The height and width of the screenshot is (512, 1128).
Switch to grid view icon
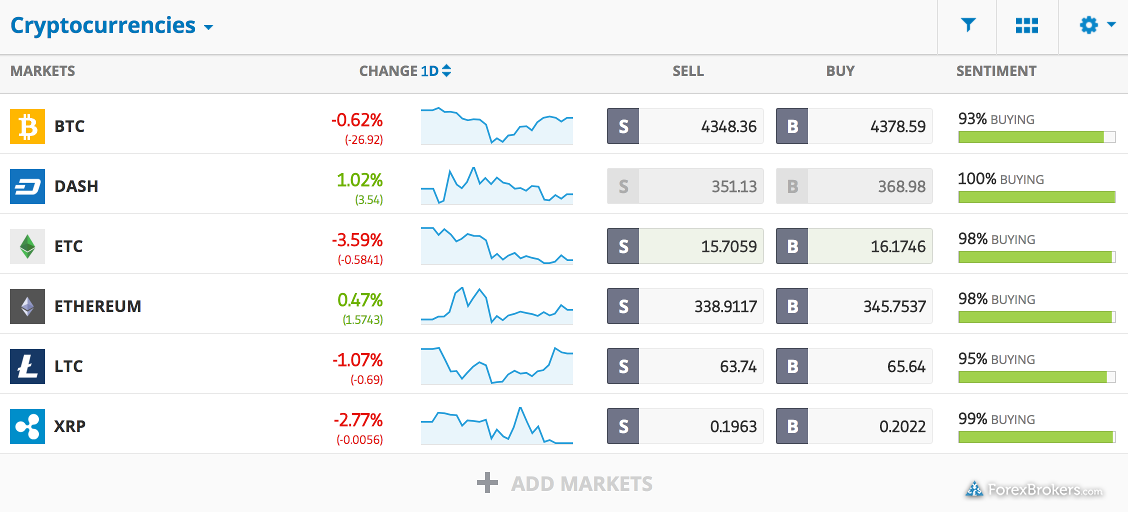pyautogui.click(x=1027, y=26)
